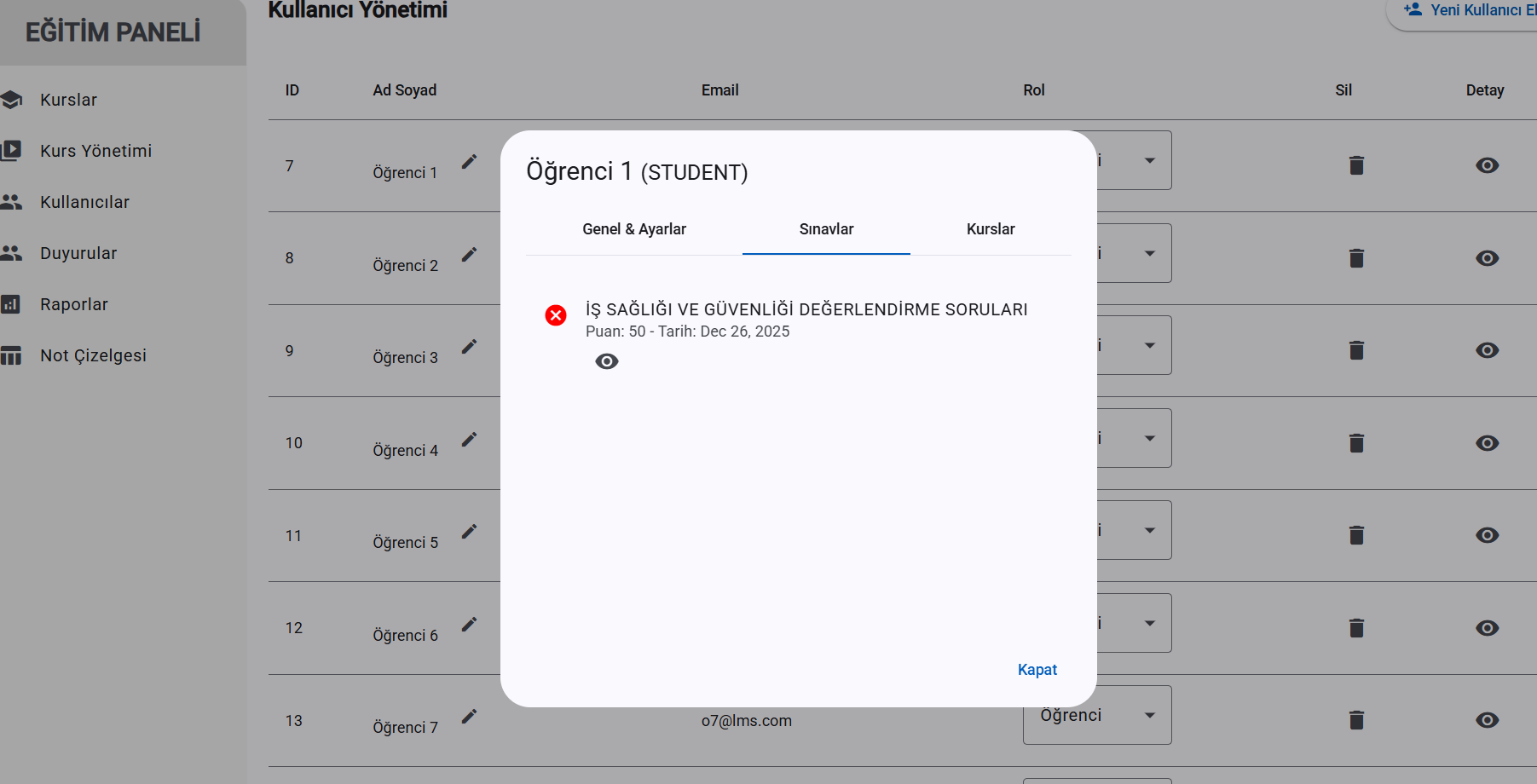Expand the role dropdown for row ID 11
Screen dimensions: 1537x784
pyautogui.click(x=1148, y=530)
